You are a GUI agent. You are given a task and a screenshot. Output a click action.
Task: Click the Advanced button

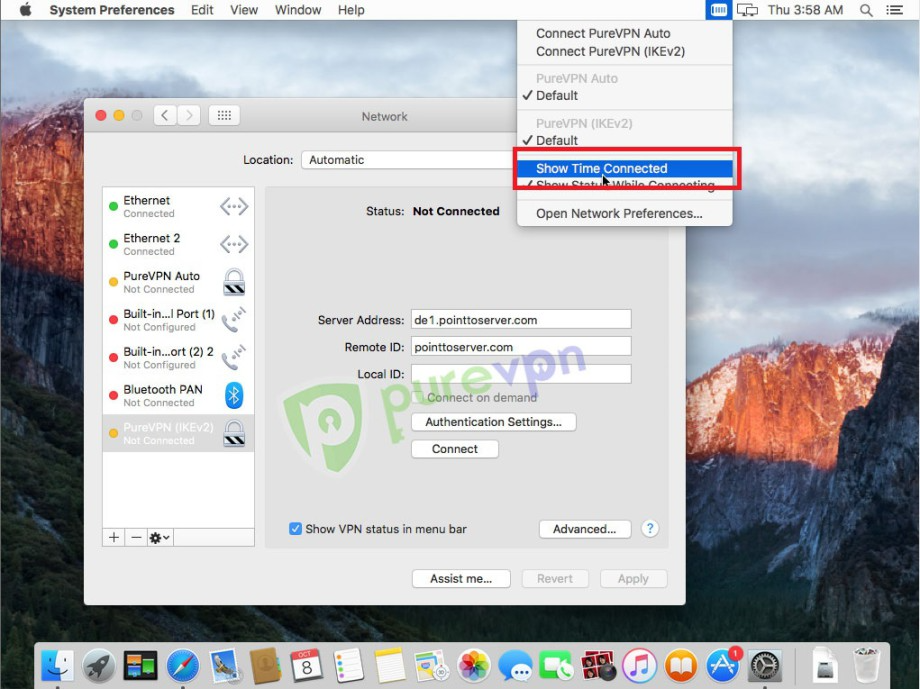[x=584, y=529]
